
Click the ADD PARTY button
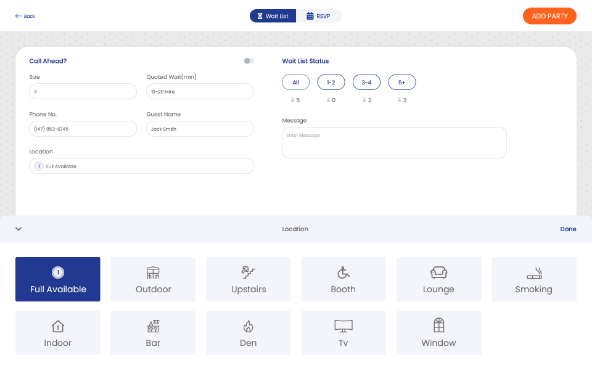pyautogui.click(x=550, y=16)
